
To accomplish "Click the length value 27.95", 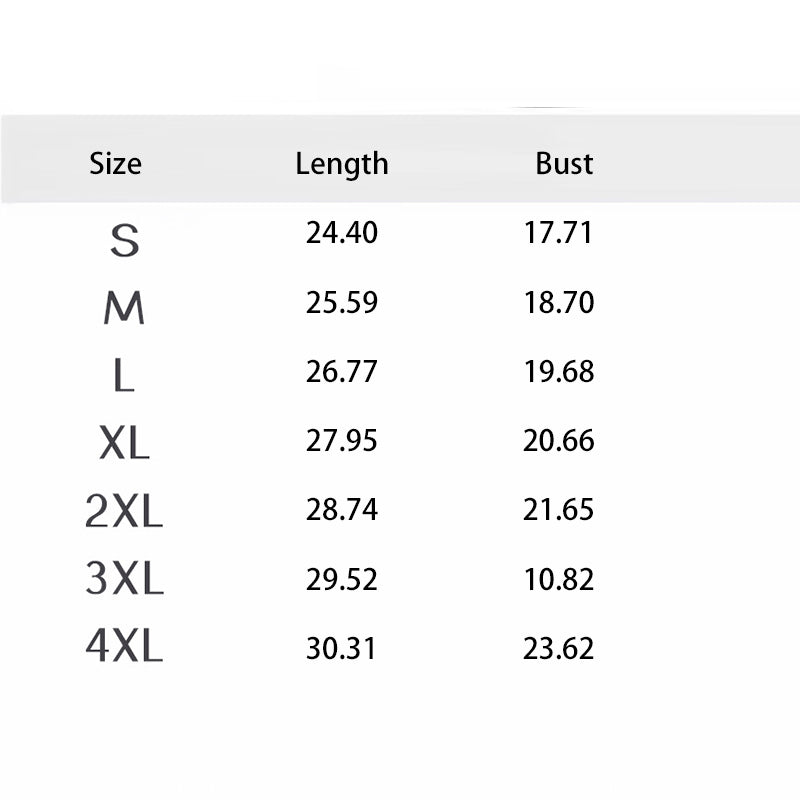I will tap(341, 440).
